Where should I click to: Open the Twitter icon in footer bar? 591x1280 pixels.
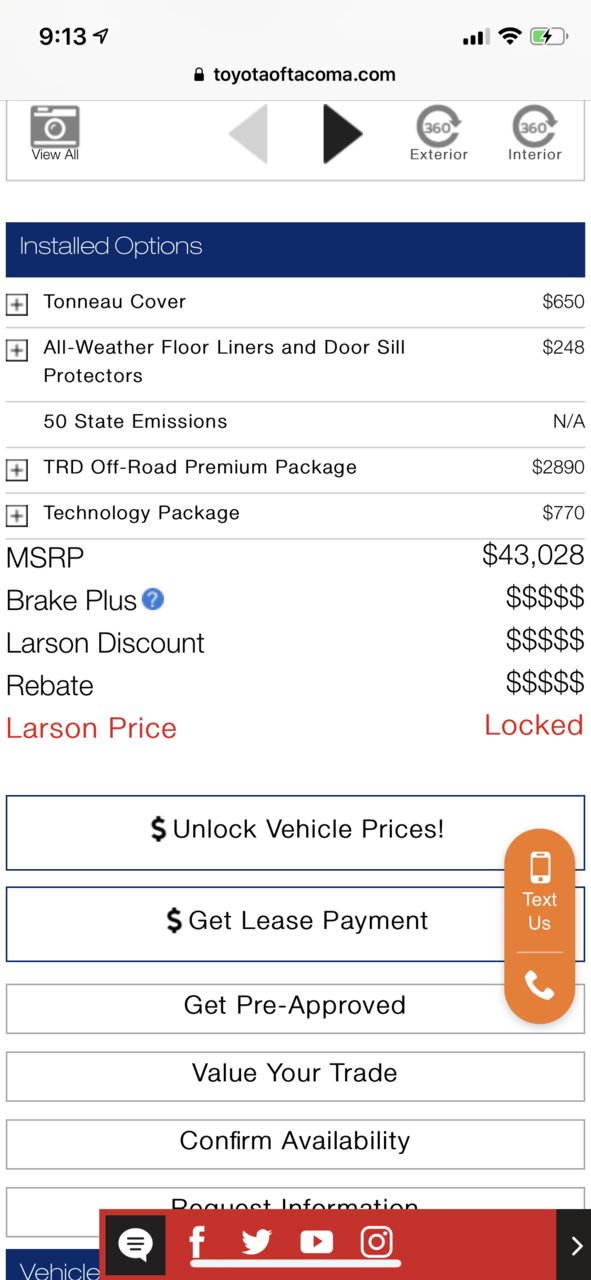tap(256, 1243)
